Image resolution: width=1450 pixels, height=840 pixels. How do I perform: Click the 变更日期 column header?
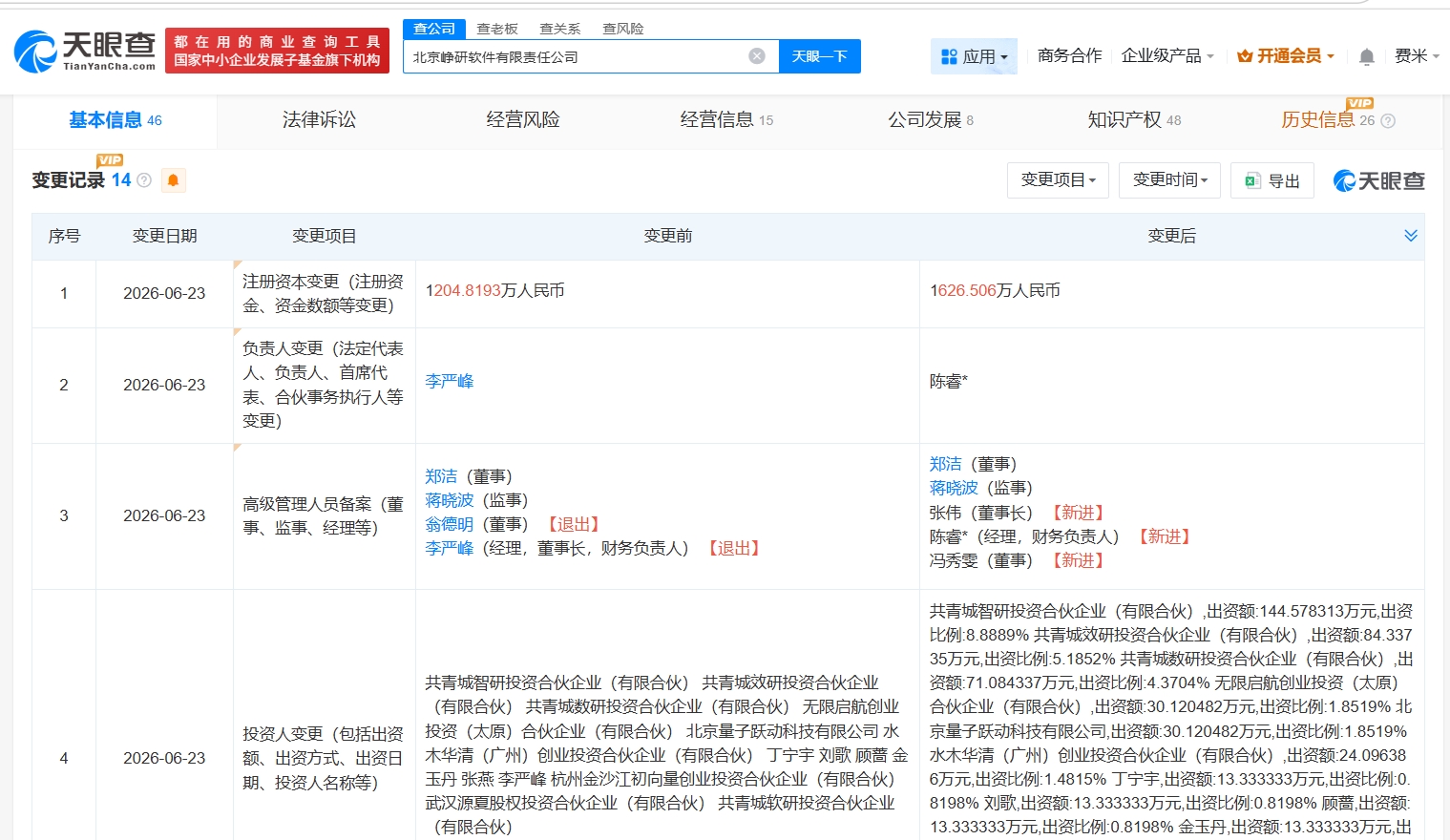click(x=164, y=236)
